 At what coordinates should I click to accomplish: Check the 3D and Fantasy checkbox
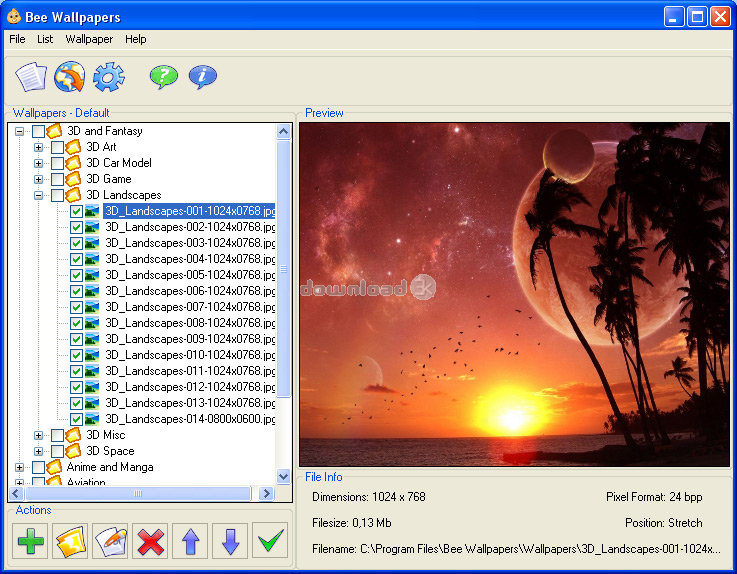coord(39,131)
